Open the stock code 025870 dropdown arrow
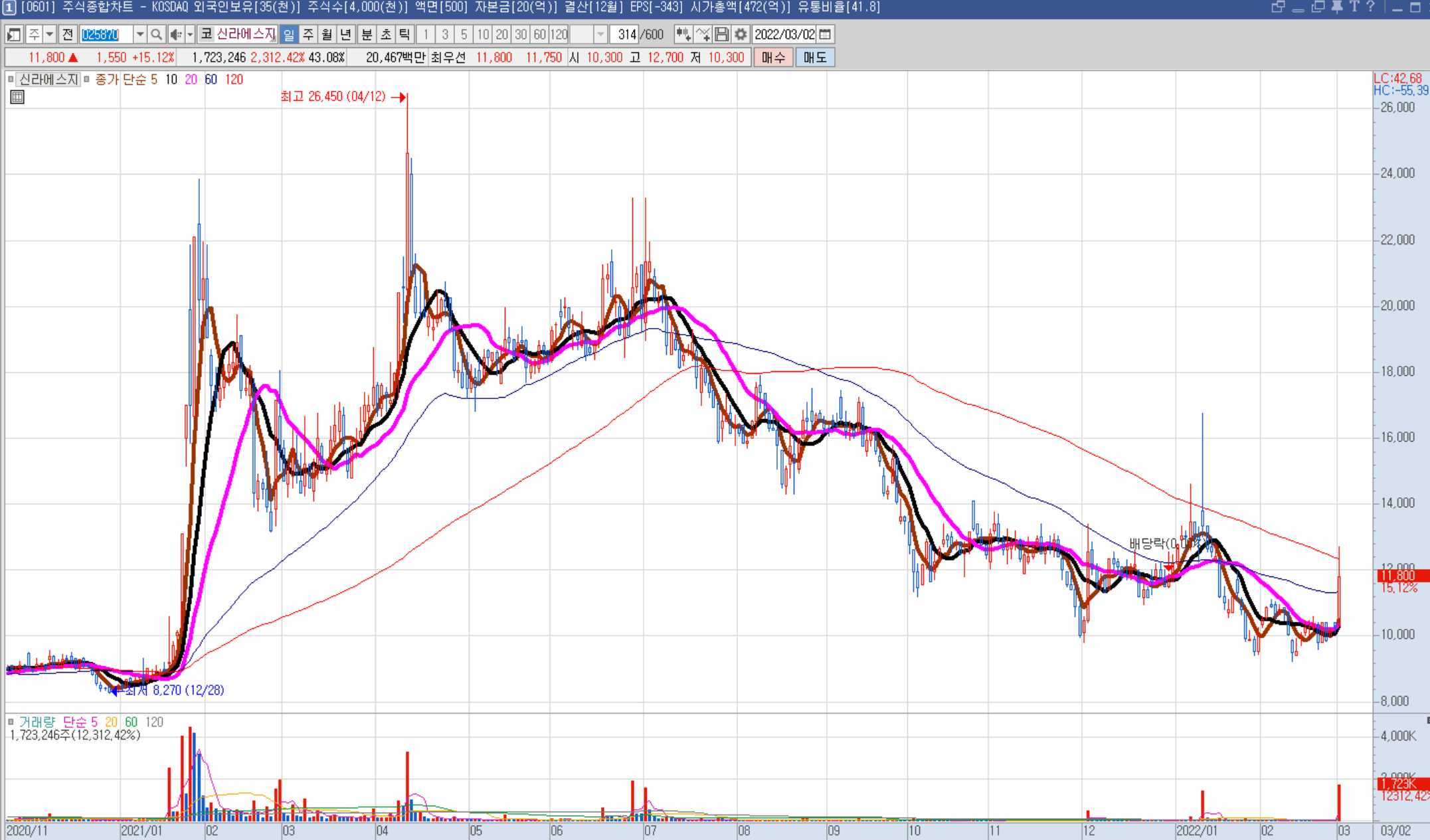The height and width of the screenshot is (840, 1430). pyautogui.click(x=139, y=35)
